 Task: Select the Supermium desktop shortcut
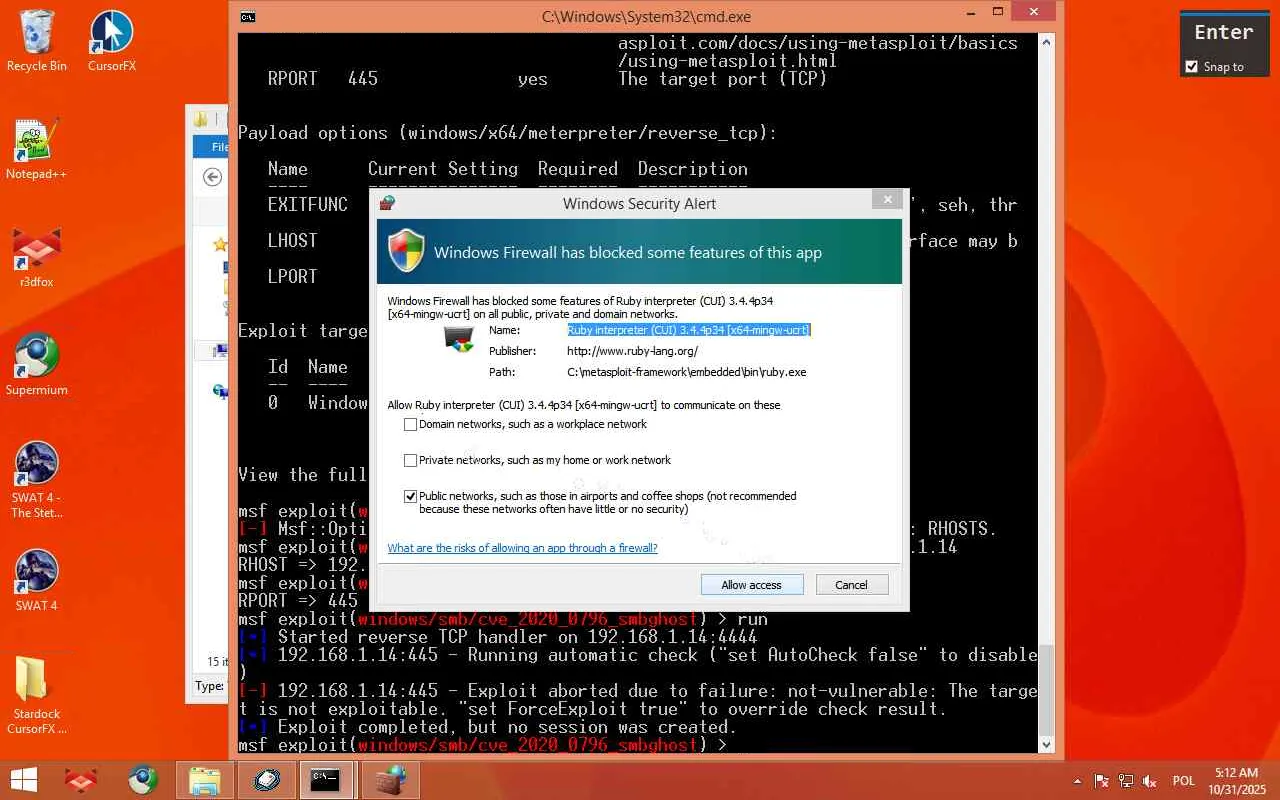pyautogui.click(x=37, y=364)
